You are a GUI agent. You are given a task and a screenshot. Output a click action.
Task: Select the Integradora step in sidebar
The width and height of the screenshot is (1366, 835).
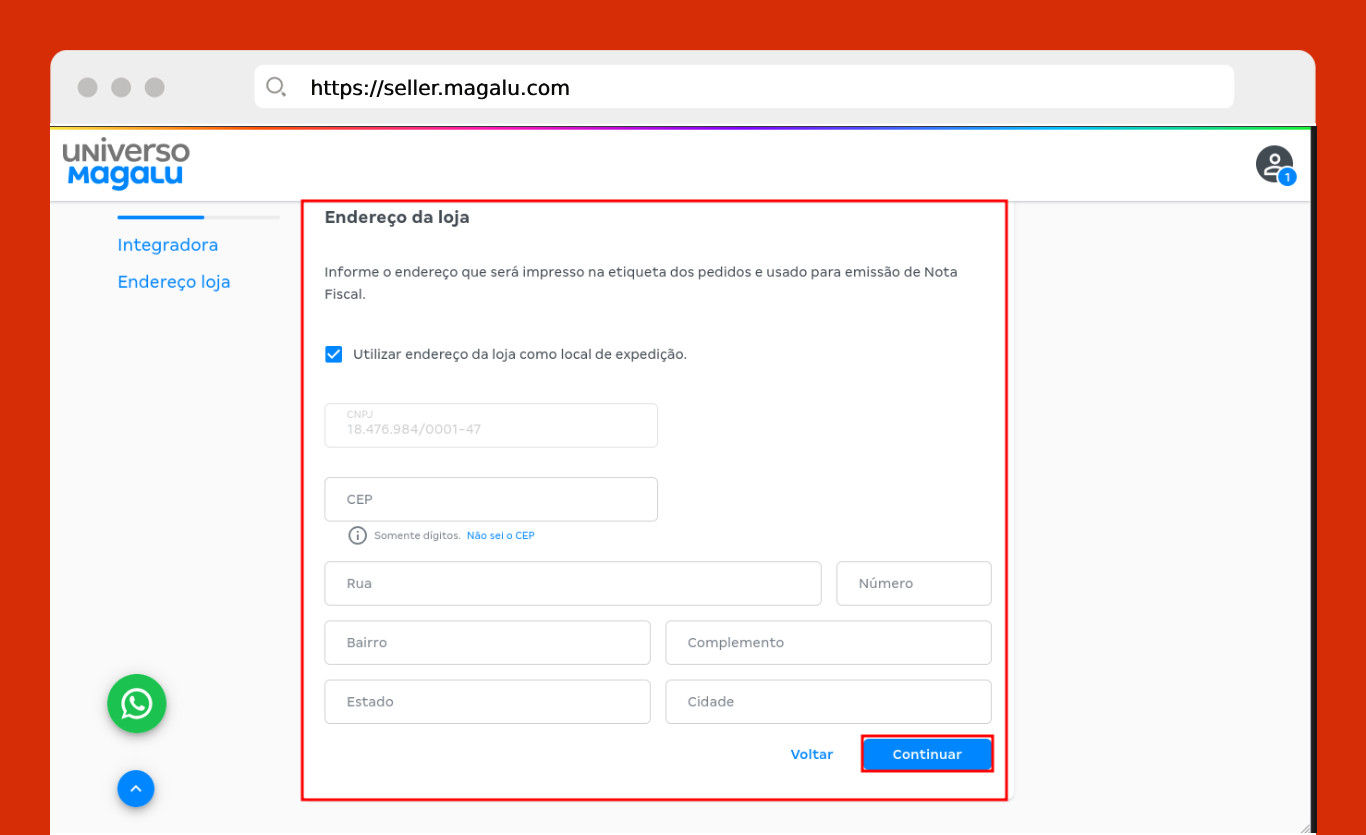click(x=168, y=245)
